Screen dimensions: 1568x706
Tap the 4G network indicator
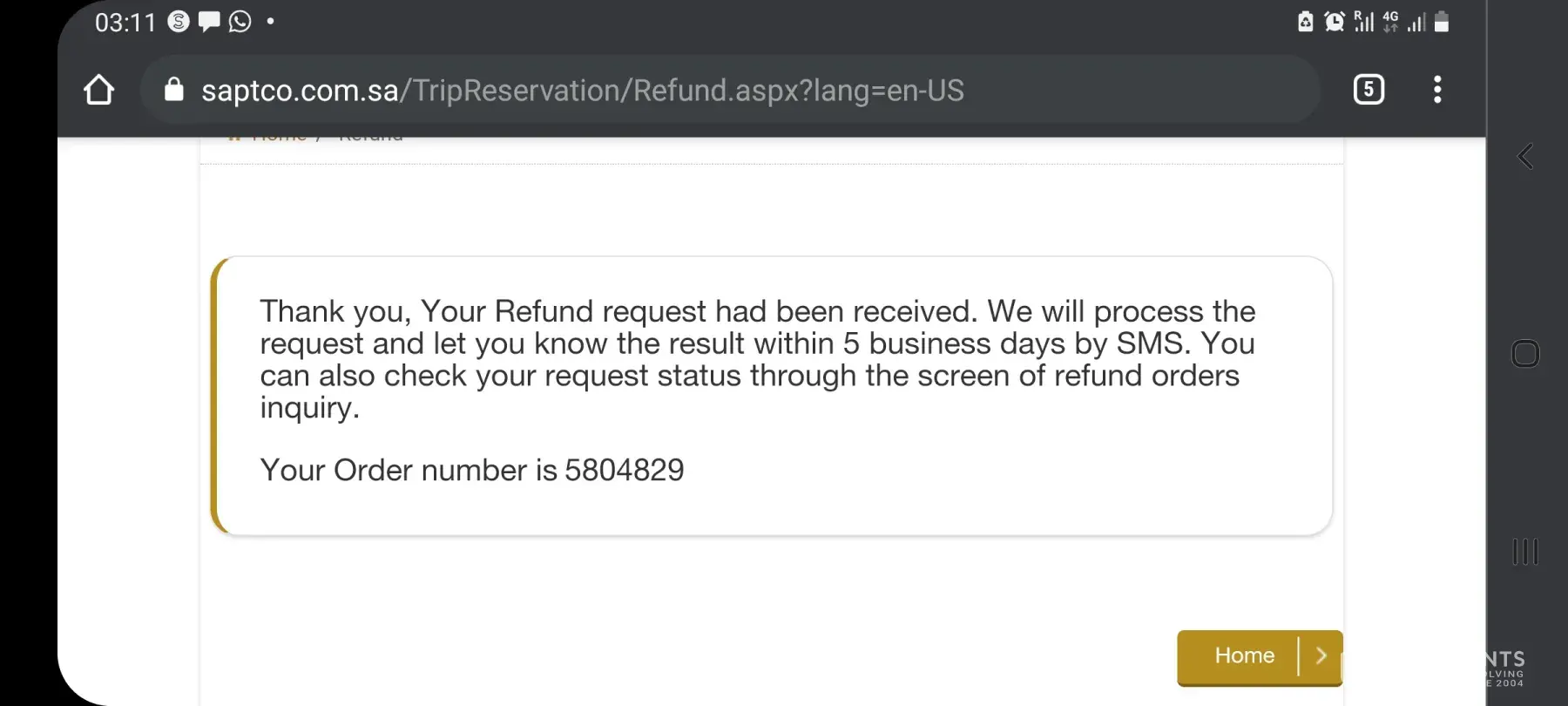coord(1390,22)
